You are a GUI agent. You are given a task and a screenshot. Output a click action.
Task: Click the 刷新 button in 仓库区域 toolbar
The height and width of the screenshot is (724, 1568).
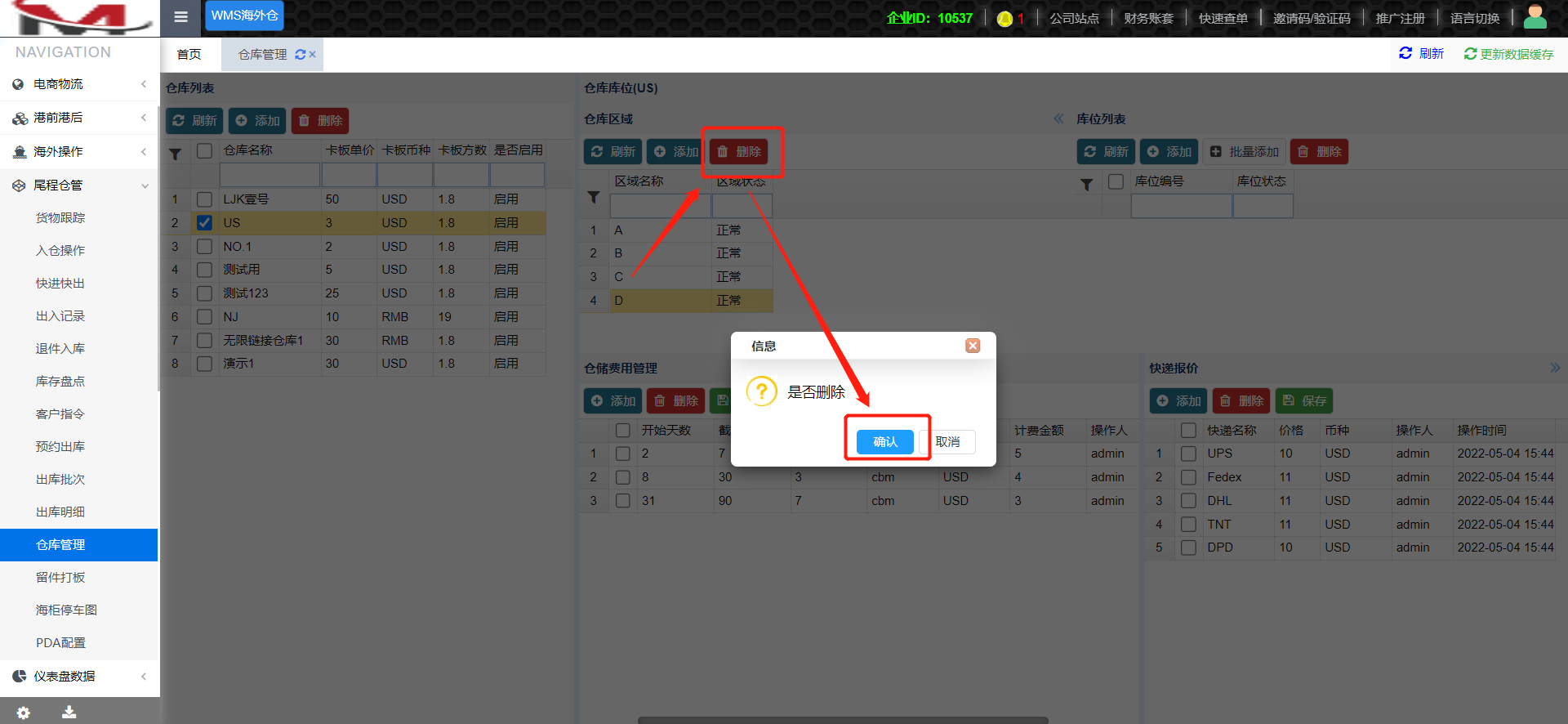[x=612, y=152]
